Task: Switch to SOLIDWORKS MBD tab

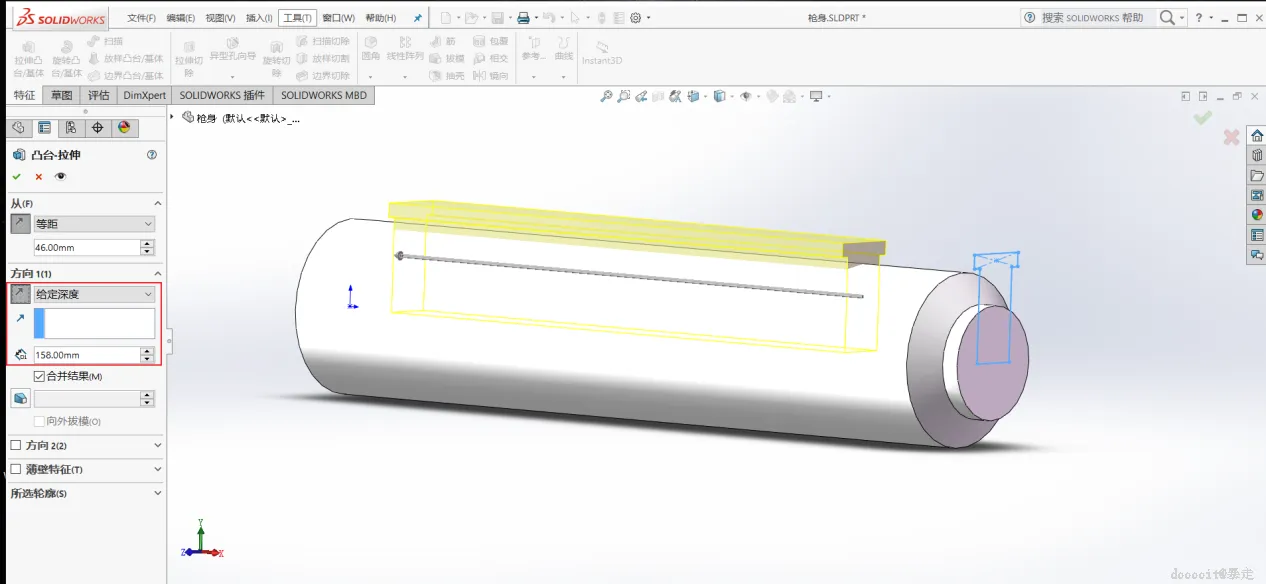Action: (324, 95)
